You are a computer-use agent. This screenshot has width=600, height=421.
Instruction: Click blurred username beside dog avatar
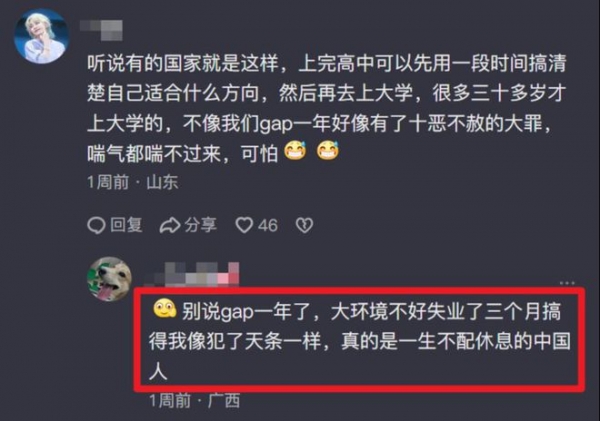coord(194,274)
